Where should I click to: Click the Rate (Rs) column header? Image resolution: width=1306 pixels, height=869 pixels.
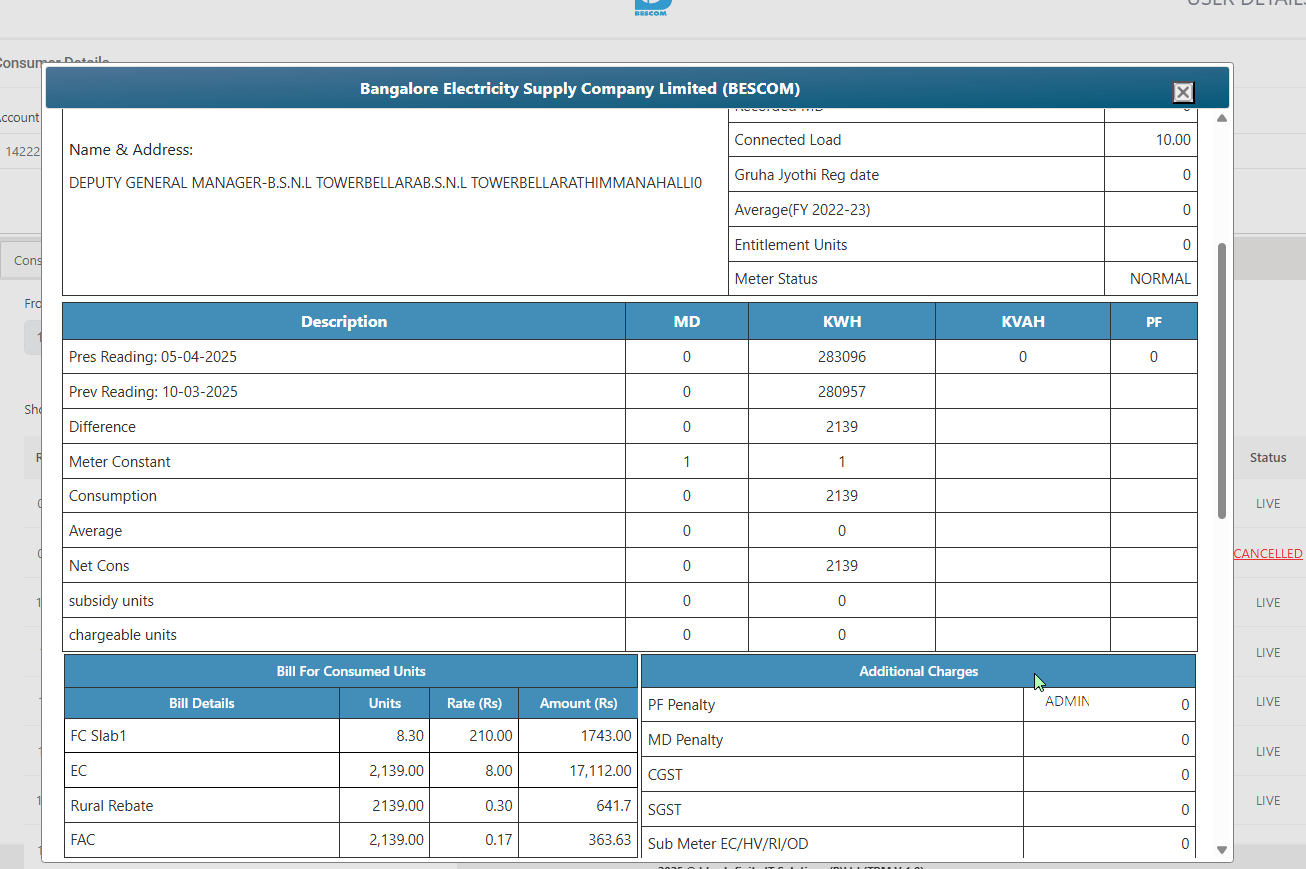coord(474,703)
